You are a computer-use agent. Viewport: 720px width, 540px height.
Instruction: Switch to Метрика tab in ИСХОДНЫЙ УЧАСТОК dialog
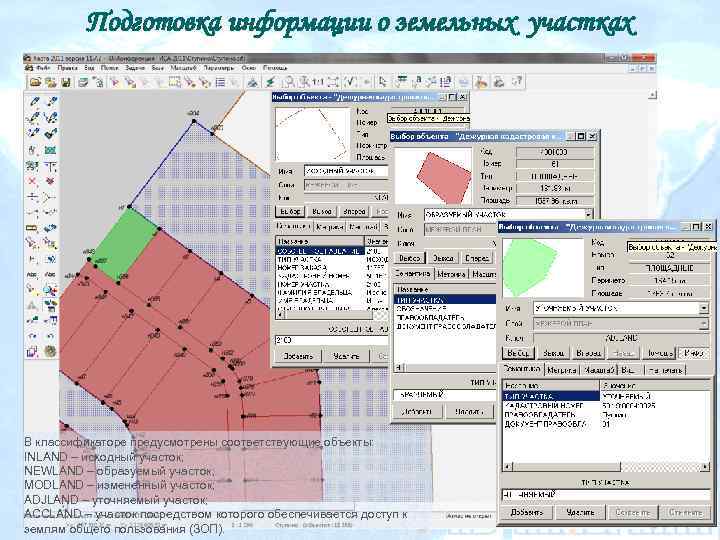pos(330,227)
